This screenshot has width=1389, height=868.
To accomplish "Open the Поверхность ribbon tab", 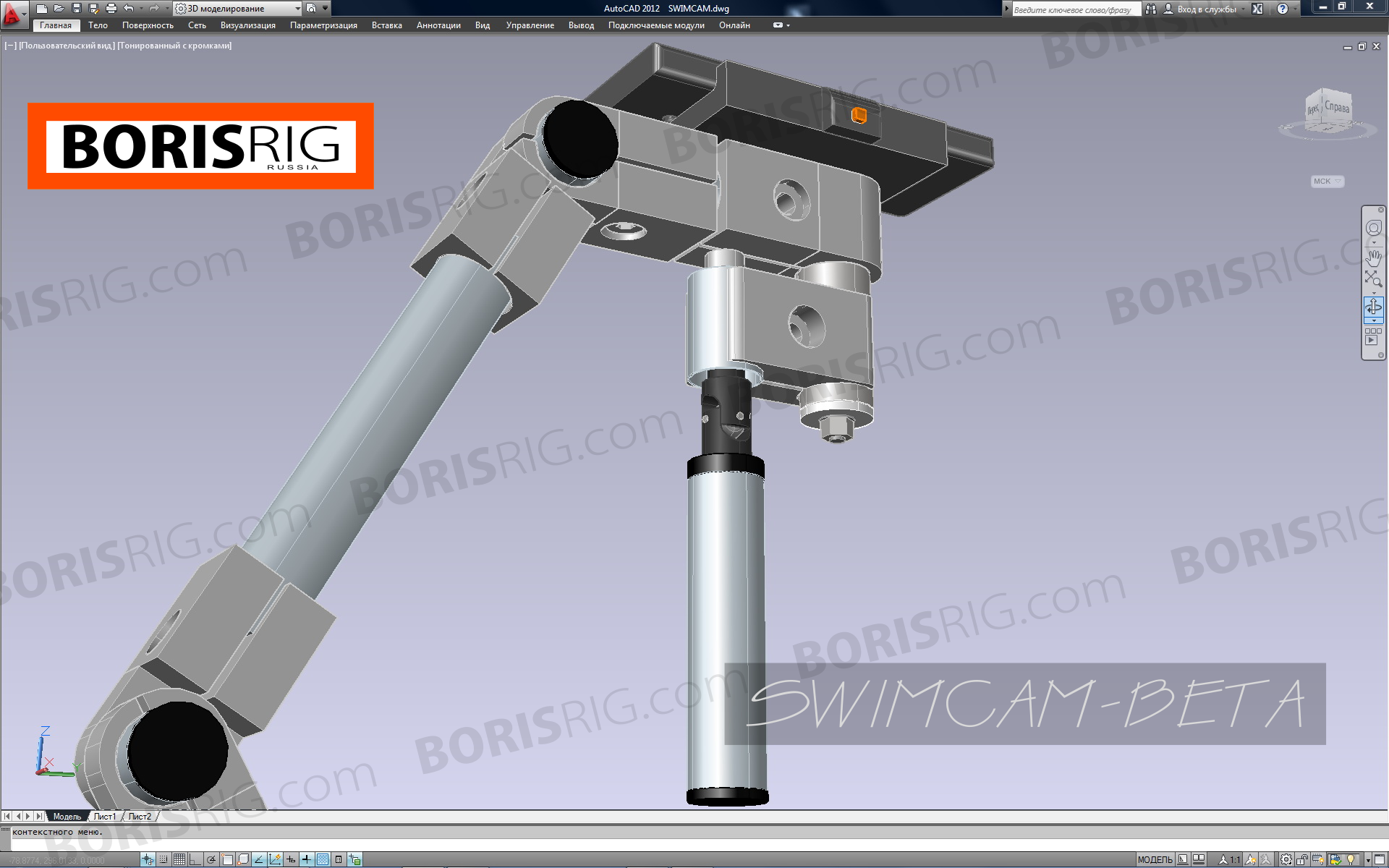I will tap(148, 25).
